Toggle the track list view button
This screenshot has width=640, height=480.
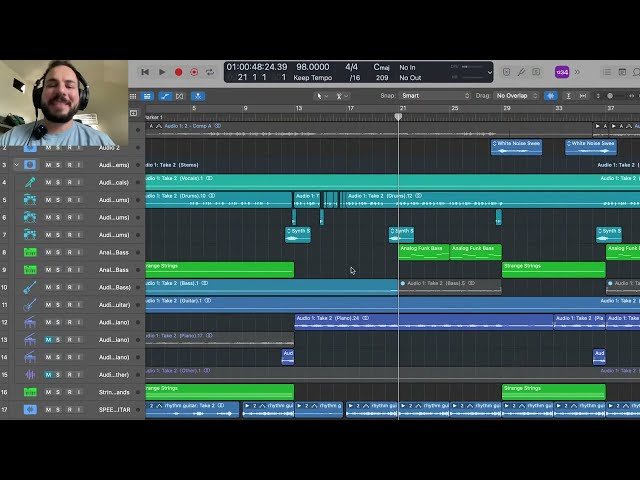pos(147,96)
